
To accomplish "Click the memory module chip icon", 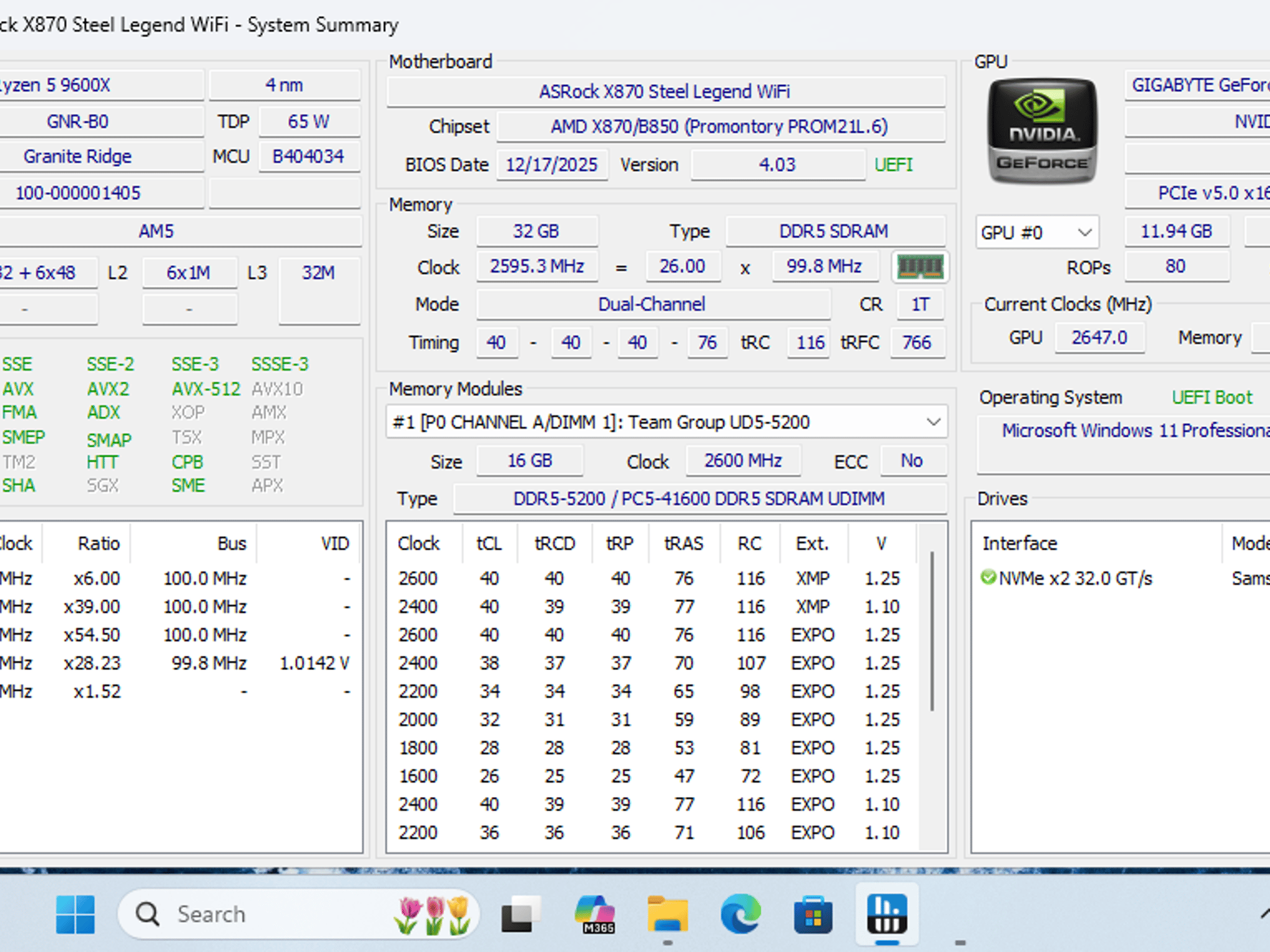I will point(920,267).
